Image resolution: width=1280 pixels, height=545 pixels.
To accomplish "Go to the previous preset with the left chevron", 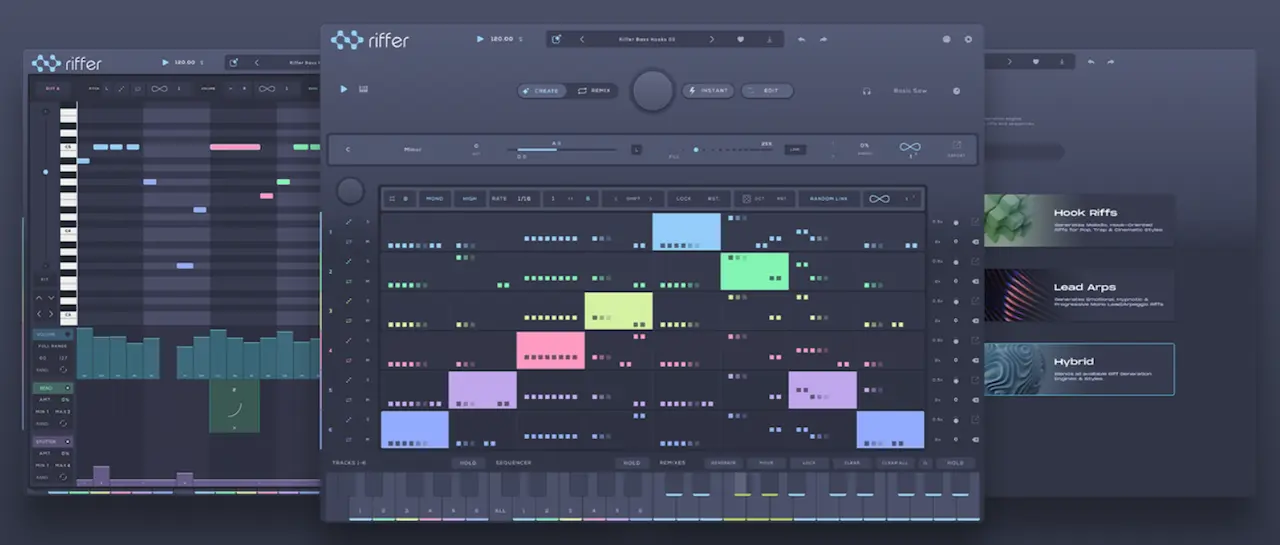I will point(582,39).
